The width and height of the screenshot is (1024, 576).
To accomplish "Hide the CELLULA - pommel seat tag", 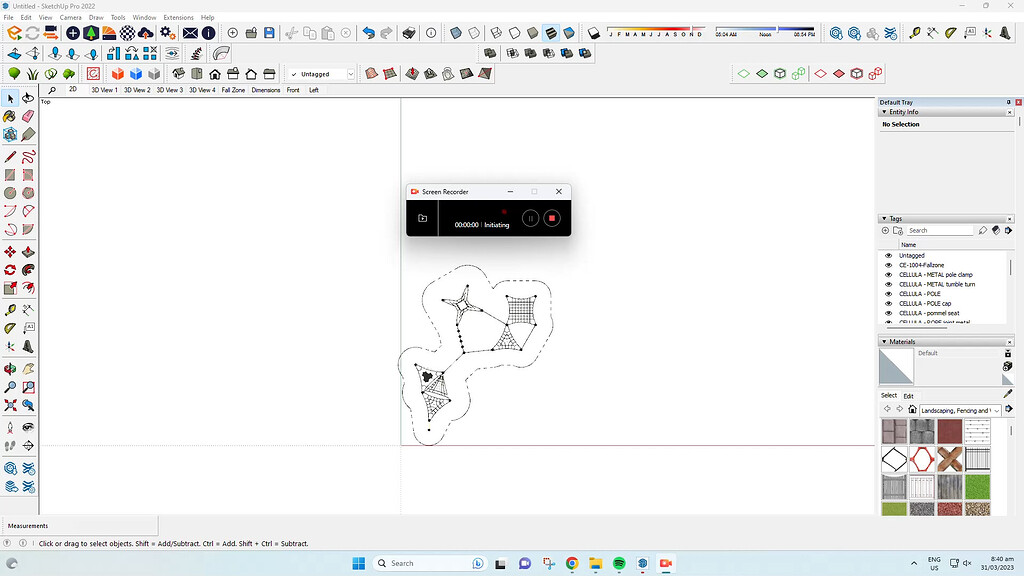I will coord(888,313).
